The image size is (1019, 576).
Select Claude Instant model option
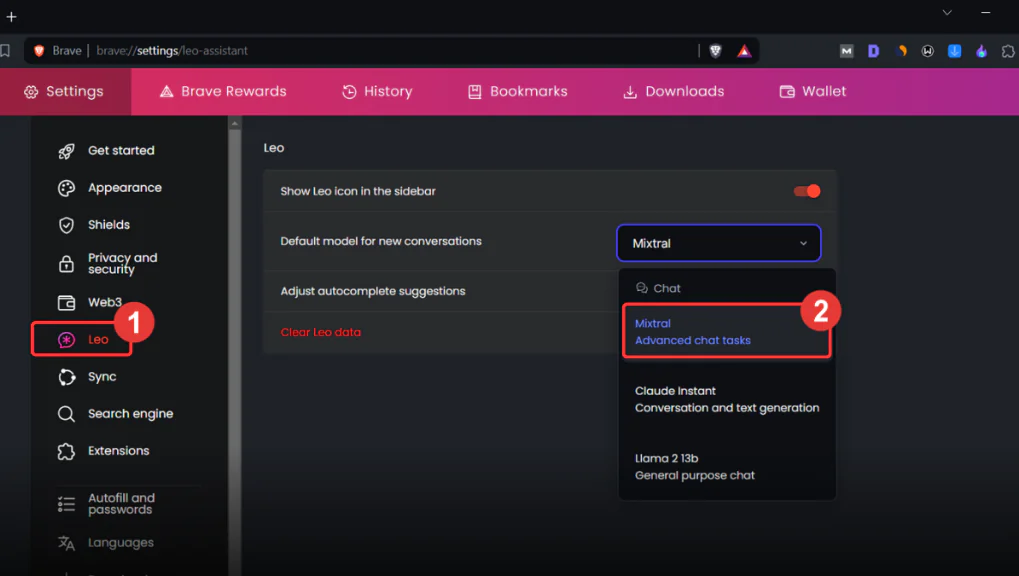(x=727, y=399)
